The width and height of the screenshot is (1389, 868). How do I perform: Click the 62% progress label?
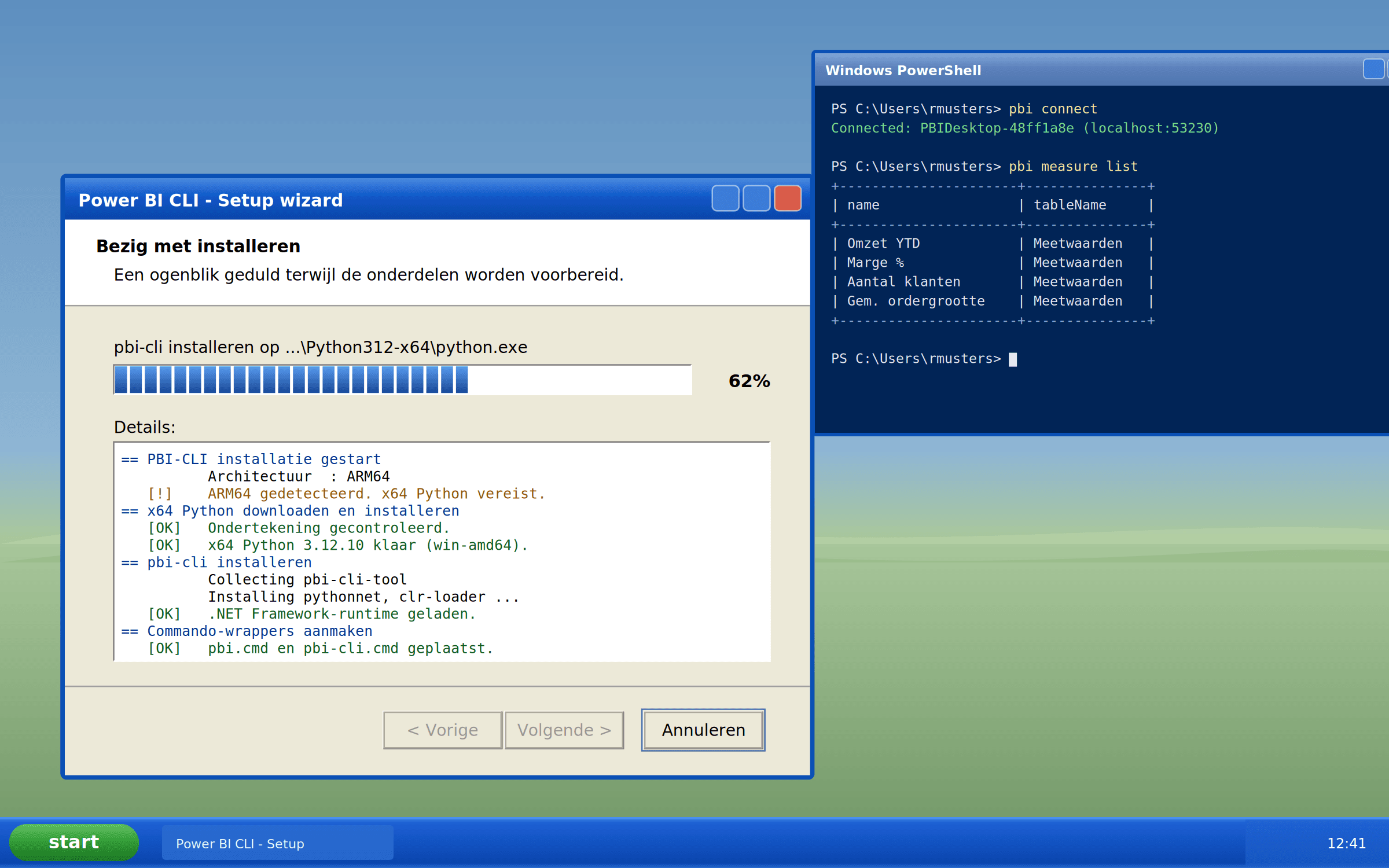click(749, 381)
